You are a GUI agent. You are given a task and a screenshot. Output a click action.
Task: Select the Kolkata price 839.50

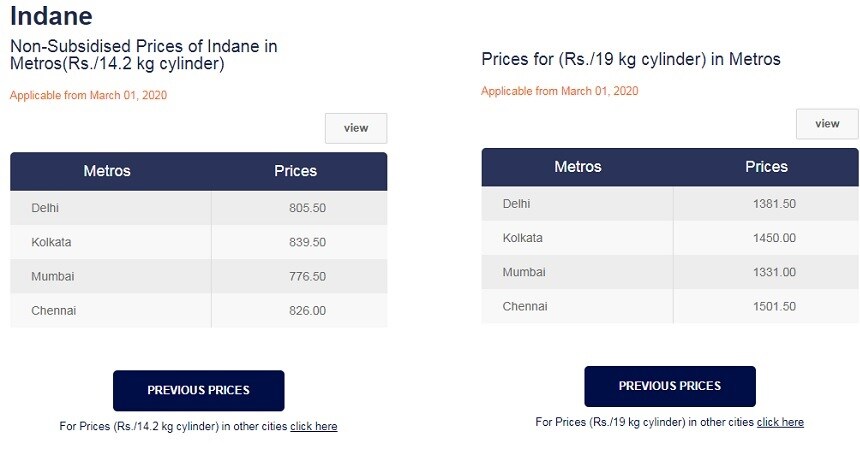tap(307, 242)
